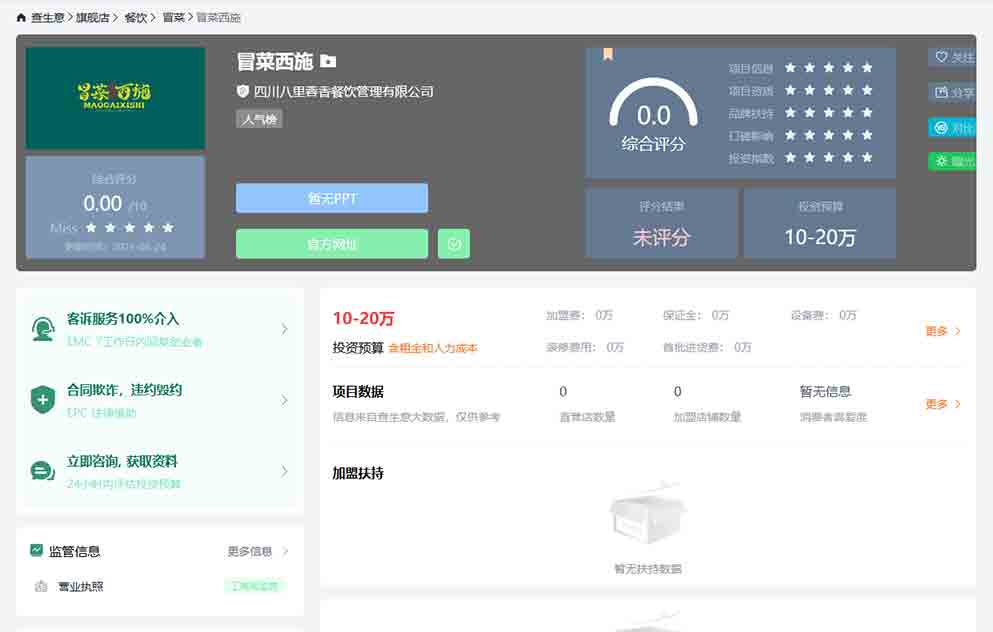
Task: Click the chat bubble icon beside 立即咨询
Action: pyautogui.click(x=43, y=471)
